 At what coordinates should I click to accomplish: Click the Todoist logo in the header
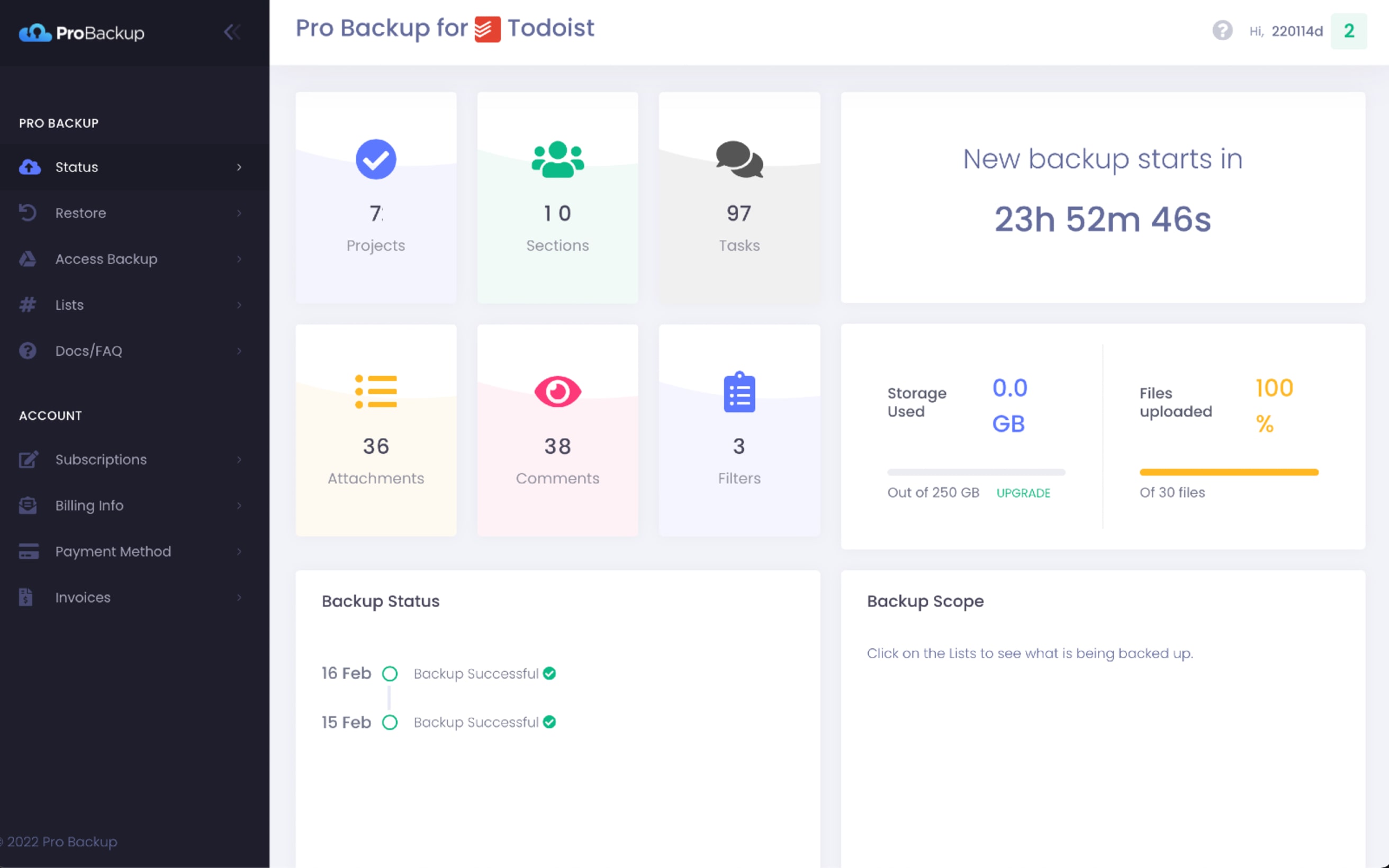pyautogui.click(x=488, y=28)
